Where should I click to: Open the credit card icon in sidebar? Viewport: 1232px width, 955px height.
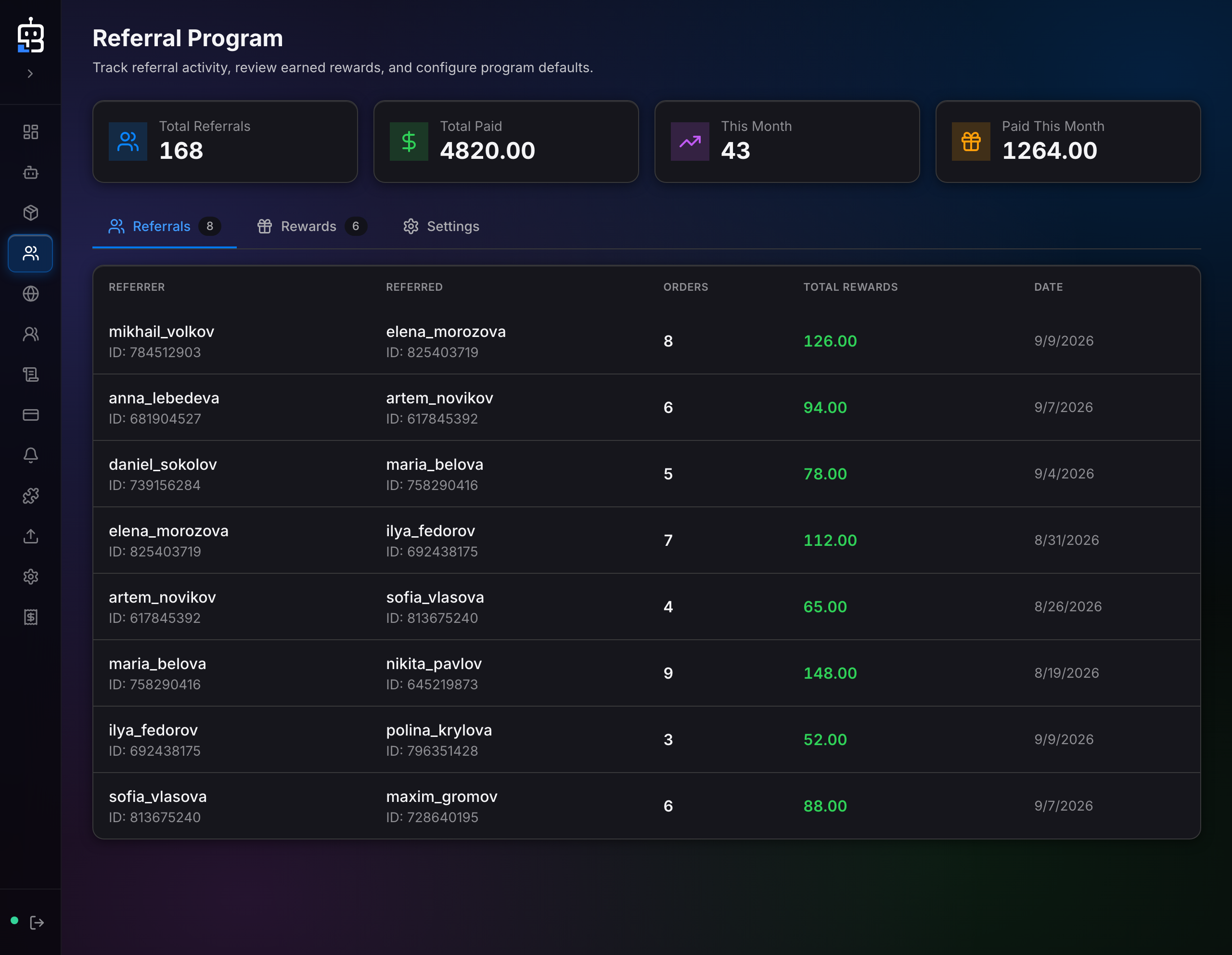coord(30,415)
